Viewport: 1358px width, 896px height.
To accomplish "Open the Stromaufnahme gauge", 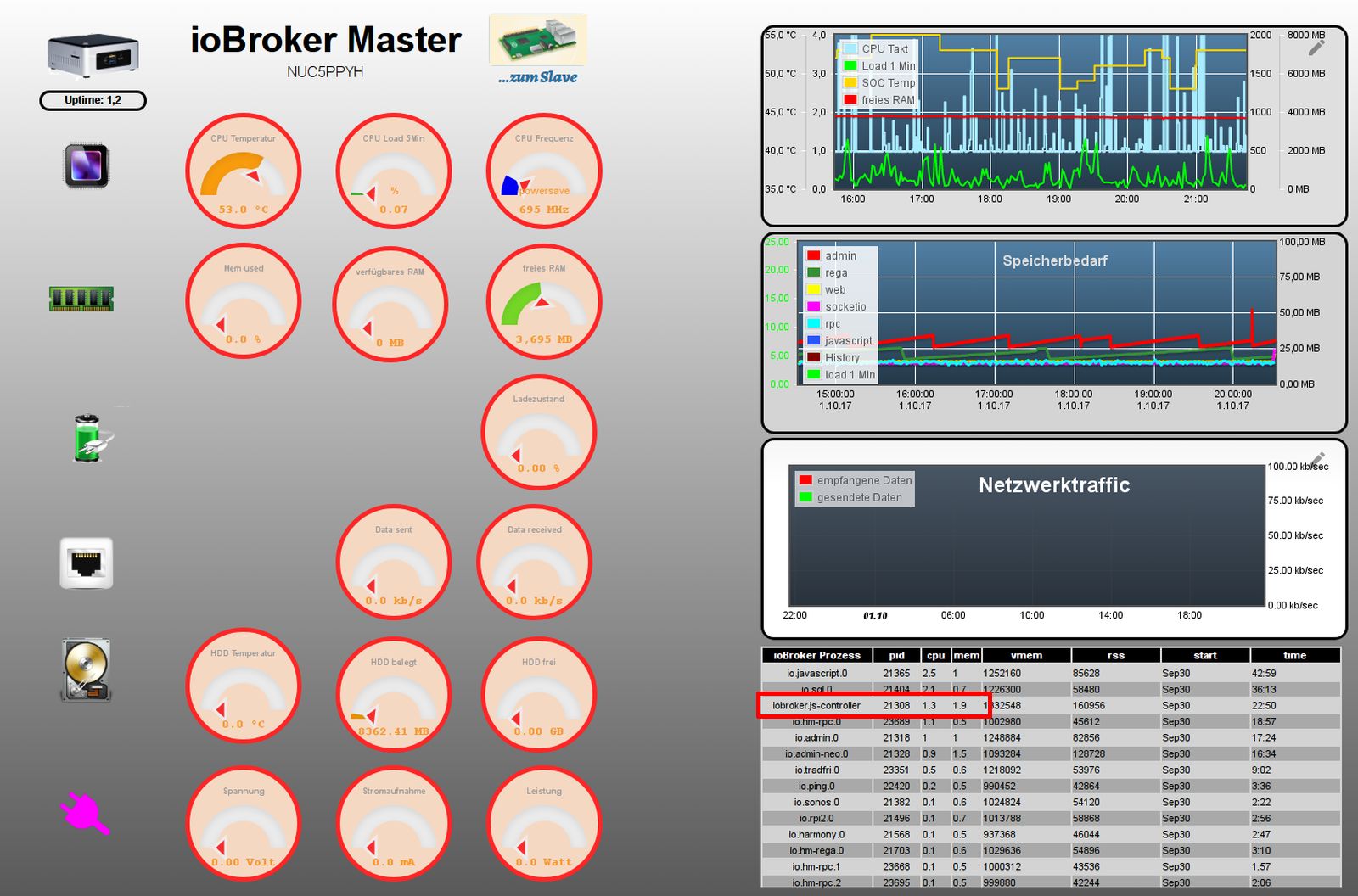I will point(394,824).
